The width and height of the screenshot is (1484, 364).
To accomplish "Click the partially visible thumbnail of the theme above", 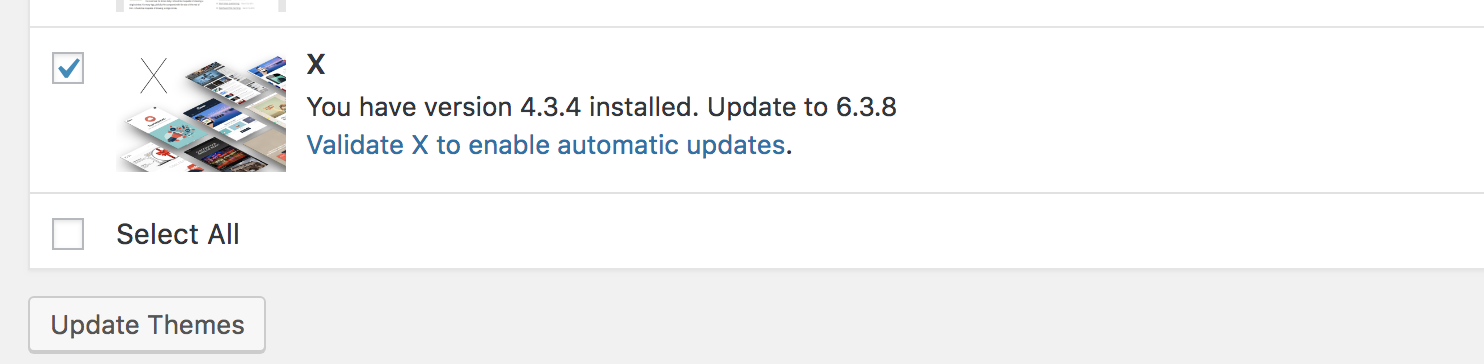I will coord(201,6).
